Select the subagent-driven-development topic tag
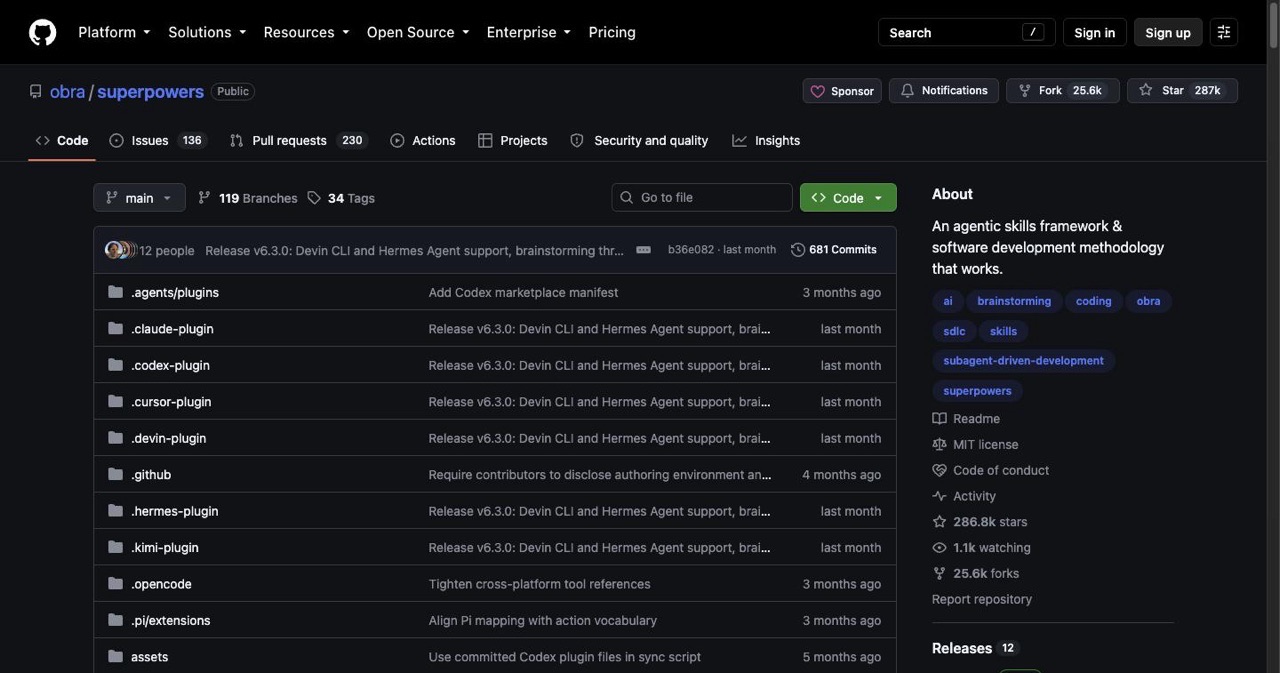The image size is (1280, 673). click(1023, 361)
